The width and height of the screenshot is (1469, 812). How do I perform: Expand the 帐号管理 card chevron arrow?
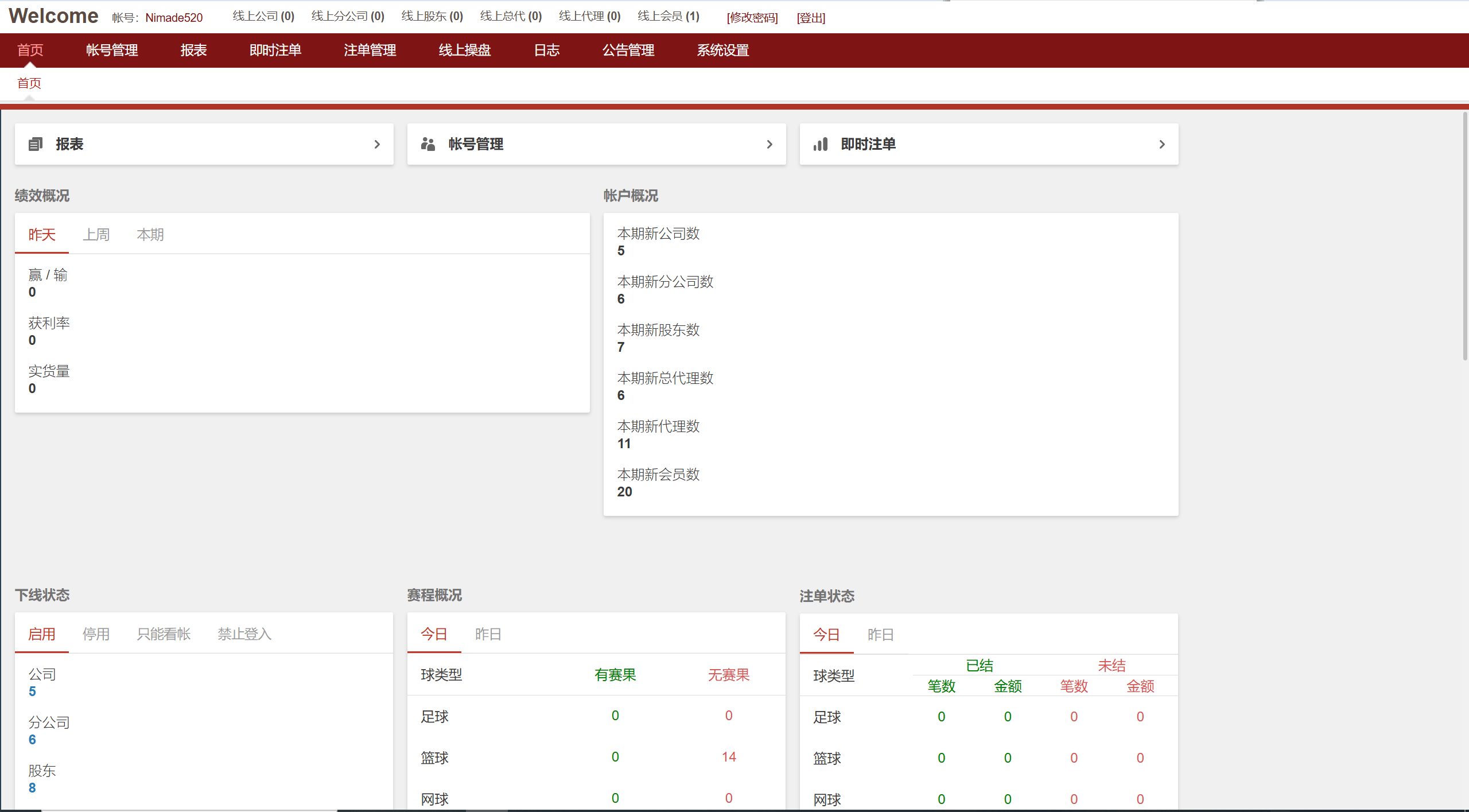tap(770, 144)
